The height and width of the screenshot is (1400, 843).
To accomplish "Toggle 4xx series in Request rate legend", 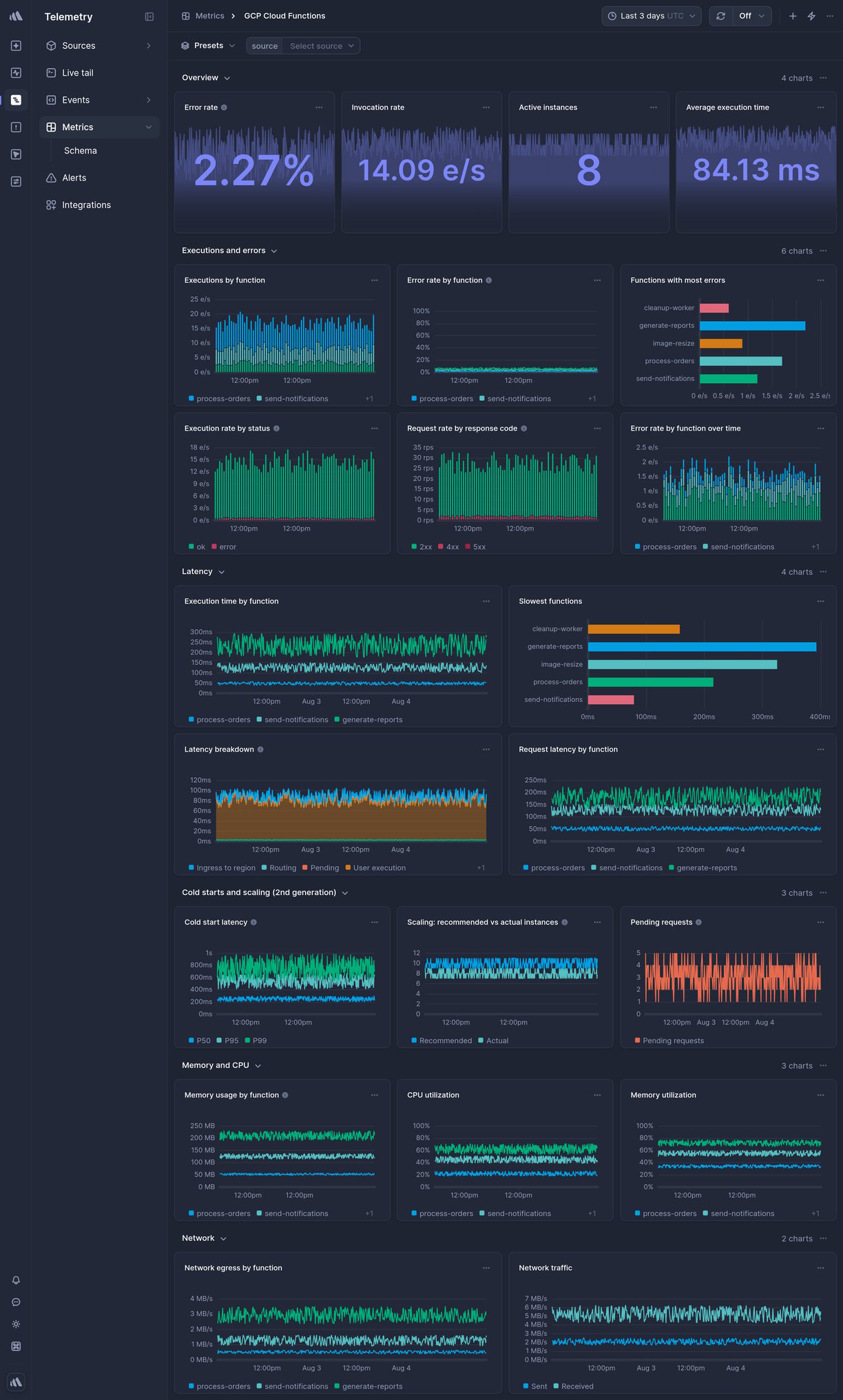I will pos(448,547).
